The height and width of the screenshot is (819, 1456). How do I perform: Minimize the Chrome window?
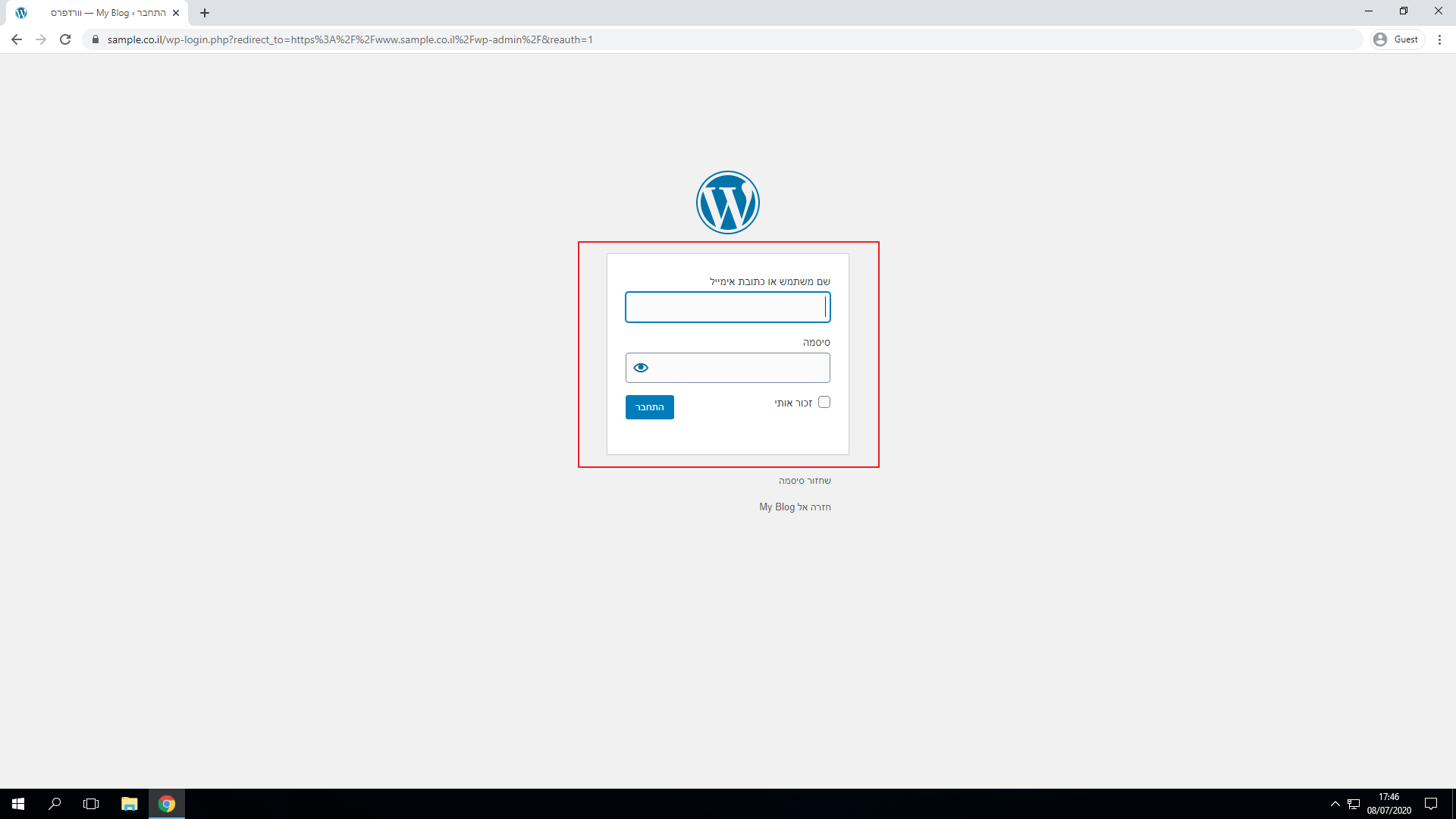(x=1369, y=11)
